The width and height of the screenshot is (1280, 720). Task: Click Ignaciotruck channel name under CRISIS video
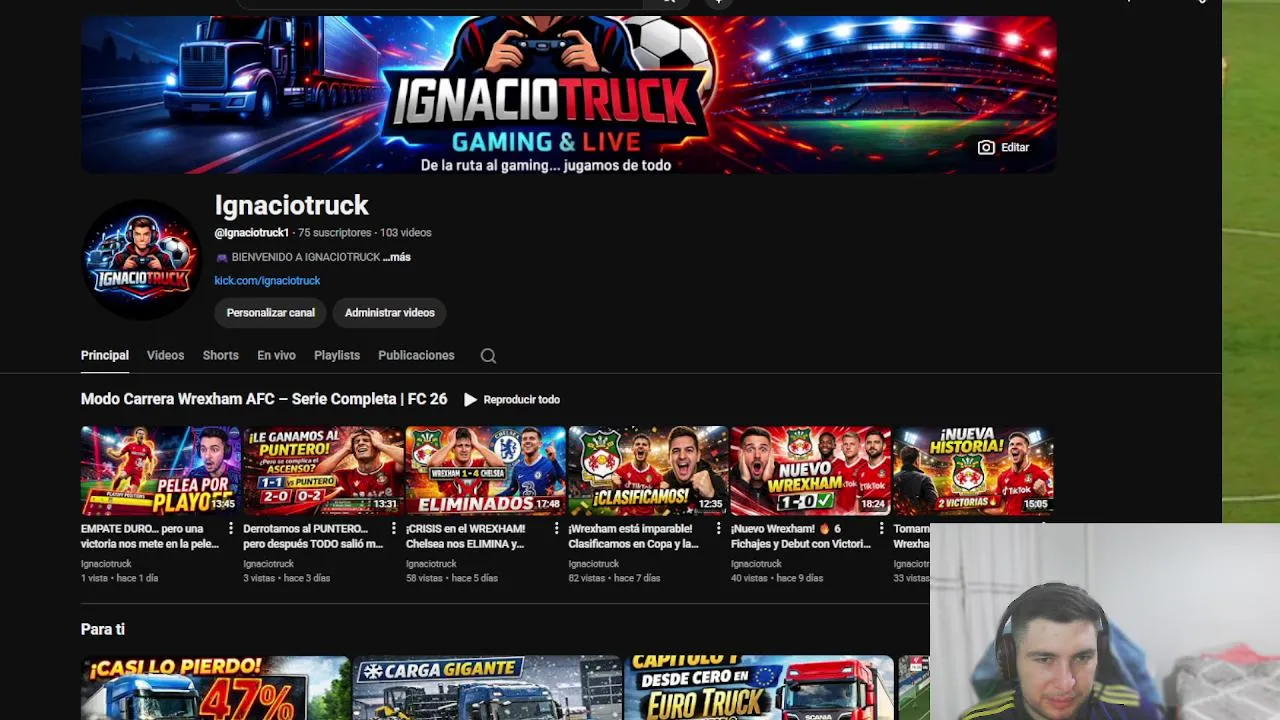431,564
